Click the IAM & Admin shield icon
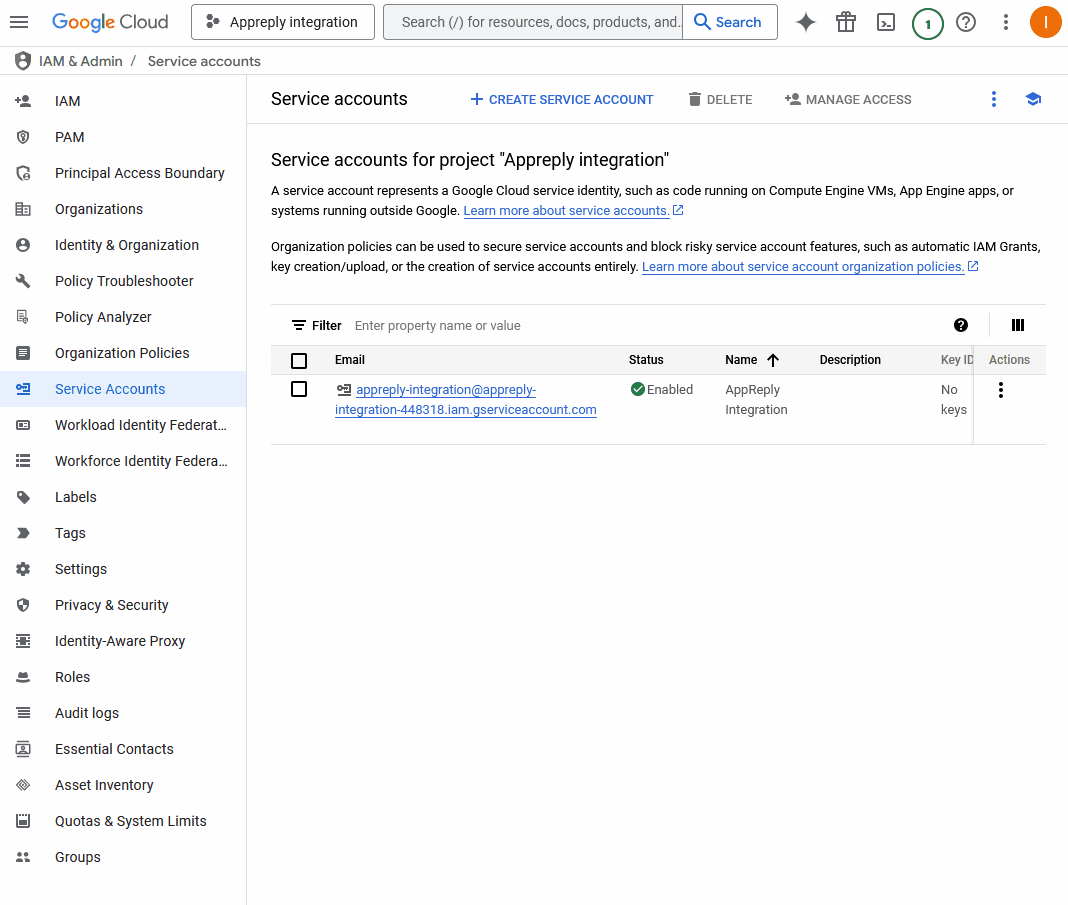Screen dimensions: 1068x905 pos(22,61)
